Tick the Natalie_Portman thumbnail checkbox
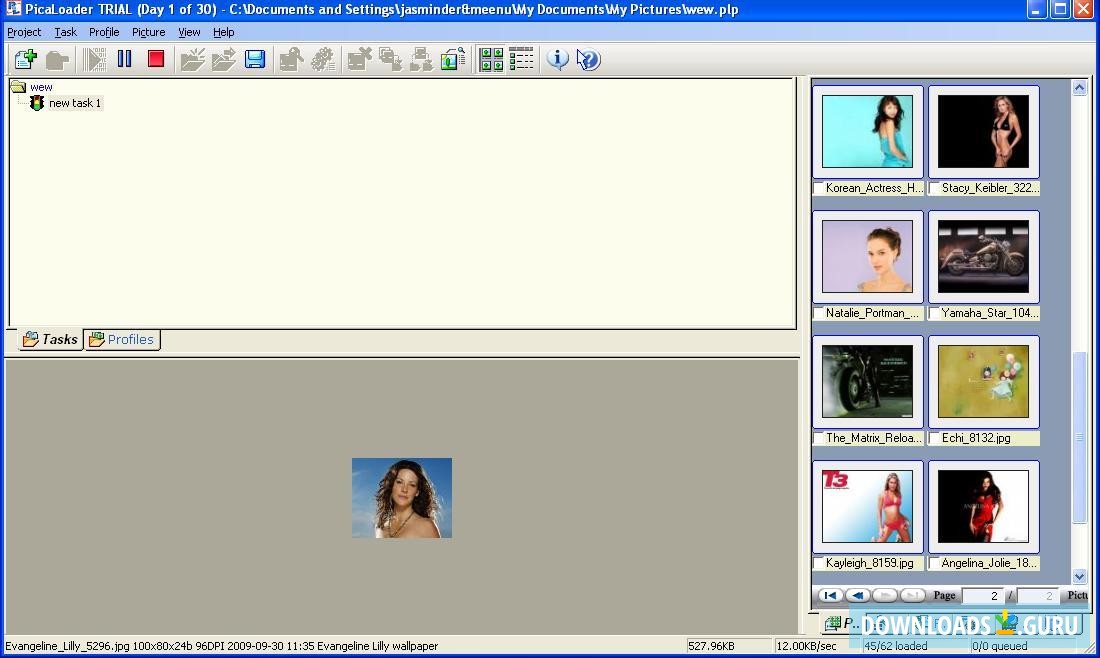1100x658 pixels. click(x=819, y=313)
